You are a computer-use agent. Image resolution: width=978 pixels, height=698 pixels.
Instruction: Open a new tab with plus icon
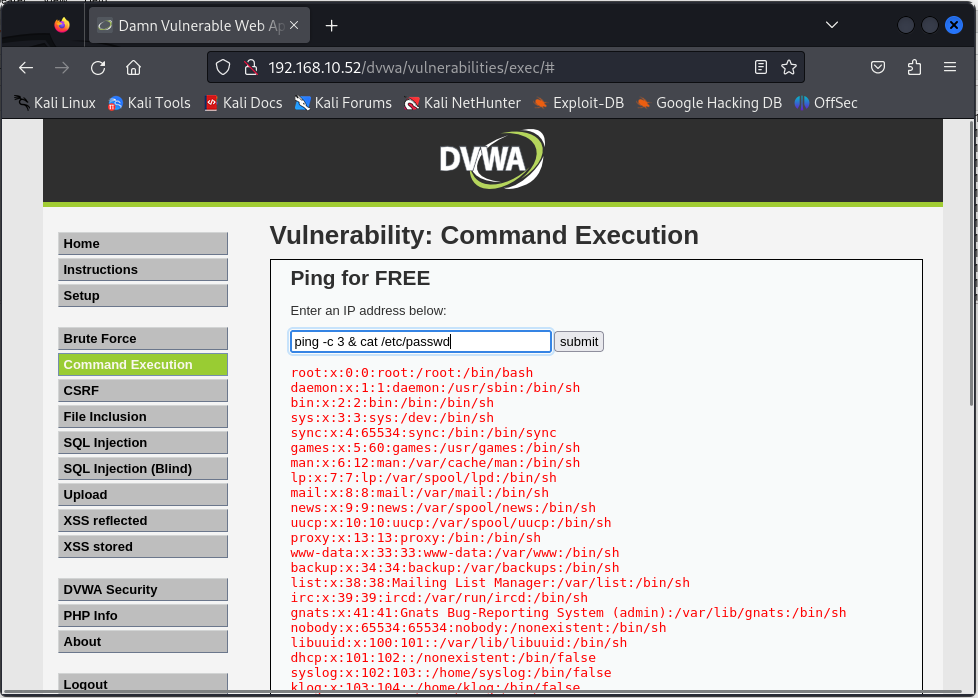pos(332,26)
